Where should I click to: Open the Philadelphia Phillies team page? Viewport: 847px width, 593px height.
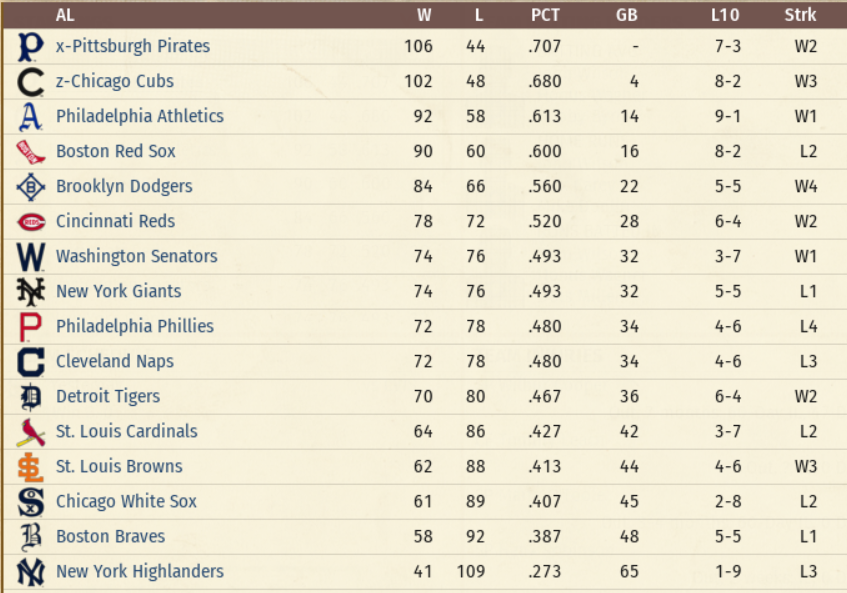(135, 326)
